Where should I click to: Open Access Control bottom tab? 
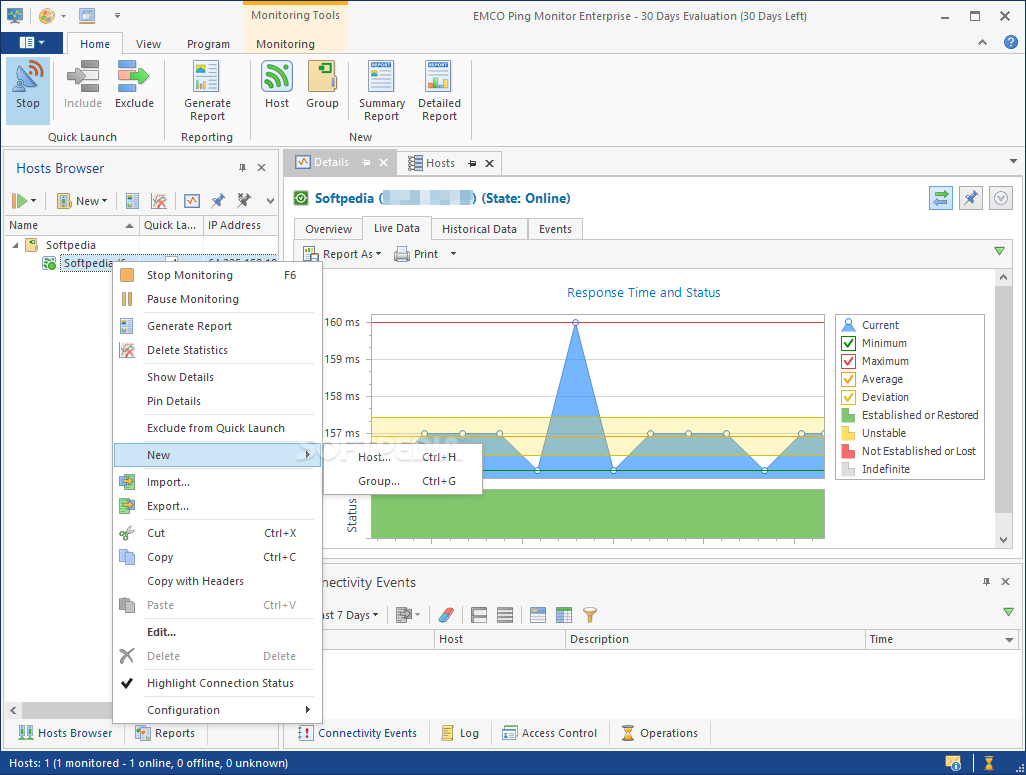(x=550, y=733)
